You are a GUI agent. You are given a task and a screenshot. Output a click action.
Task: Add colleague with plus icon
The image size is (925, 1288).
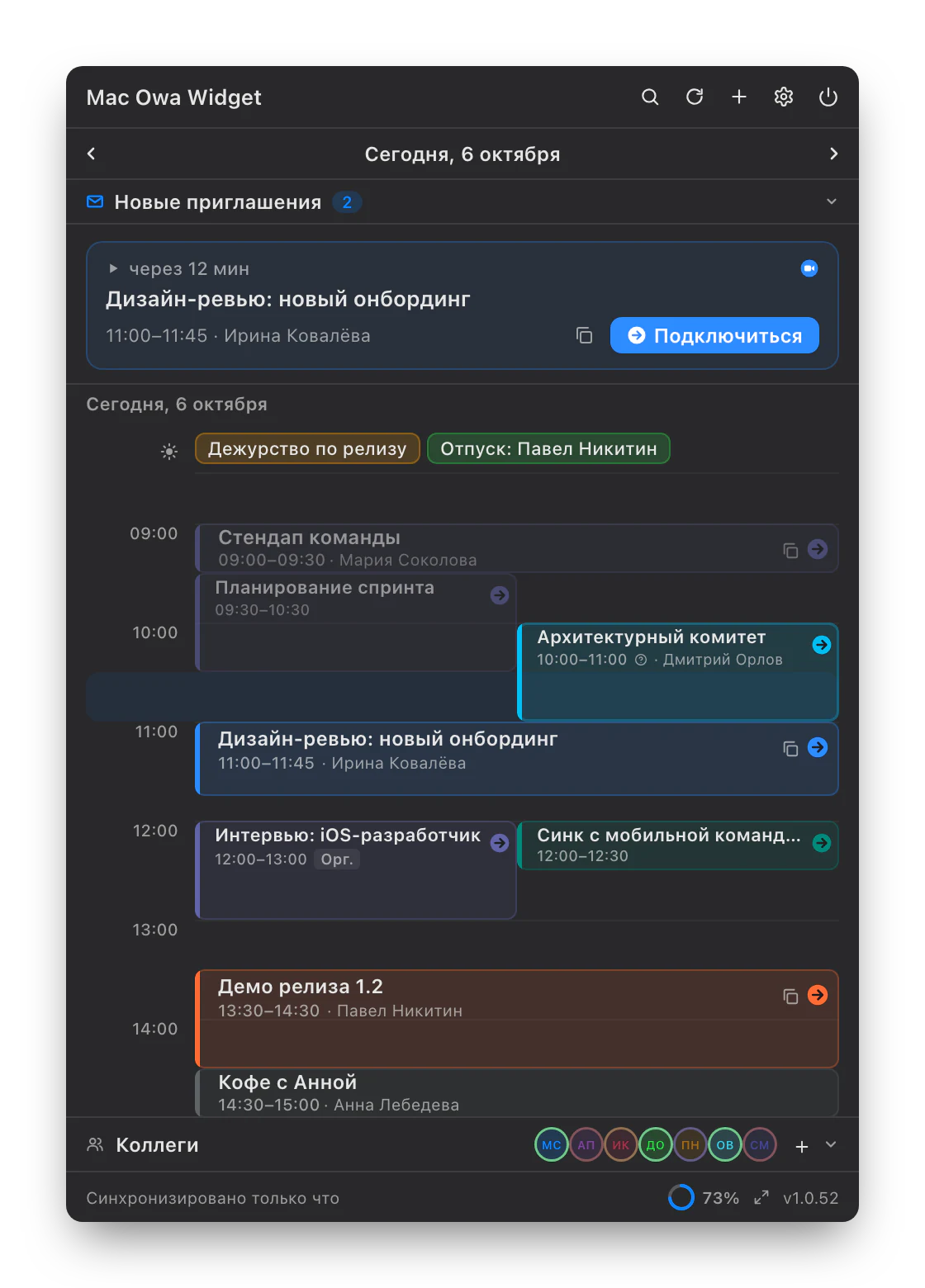(x=802, y=1146)
